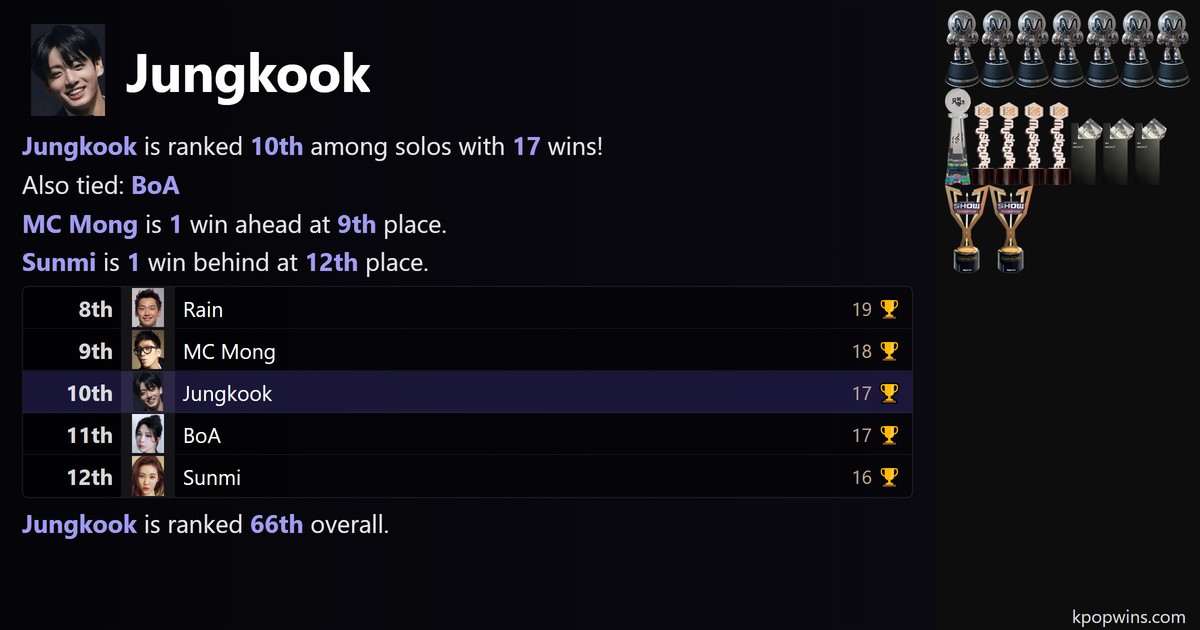
Task: Click the trophy icon in the highlighted Jungkook row
Action: pyautogui.click(x=889, y=394)
